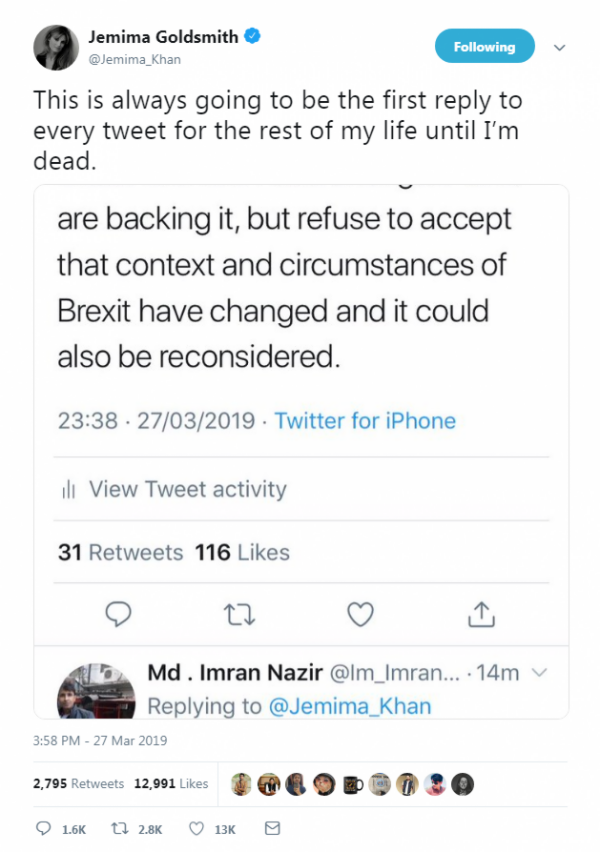Viewport: 600px width, 852px height.
Task: Toggle the Following button
Action: coord(484,47)
